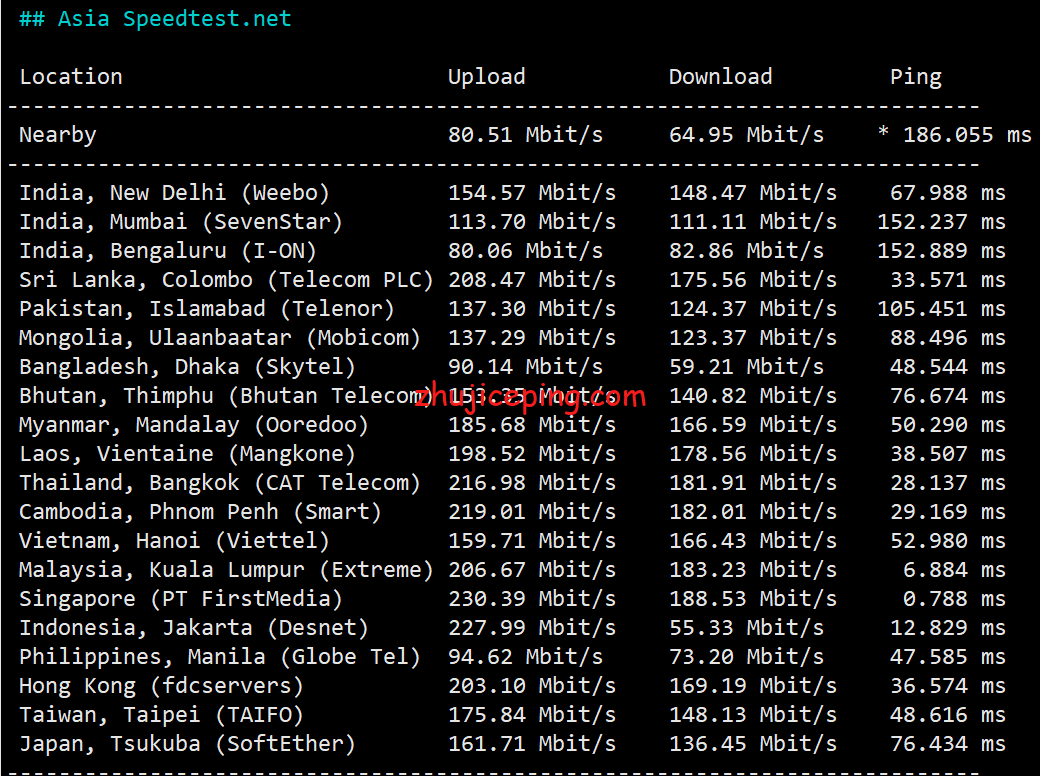Click Singapore upload 230.39 Mbit/s
This screenshot has height=776, width=1040.
click(x=532, y=600)
